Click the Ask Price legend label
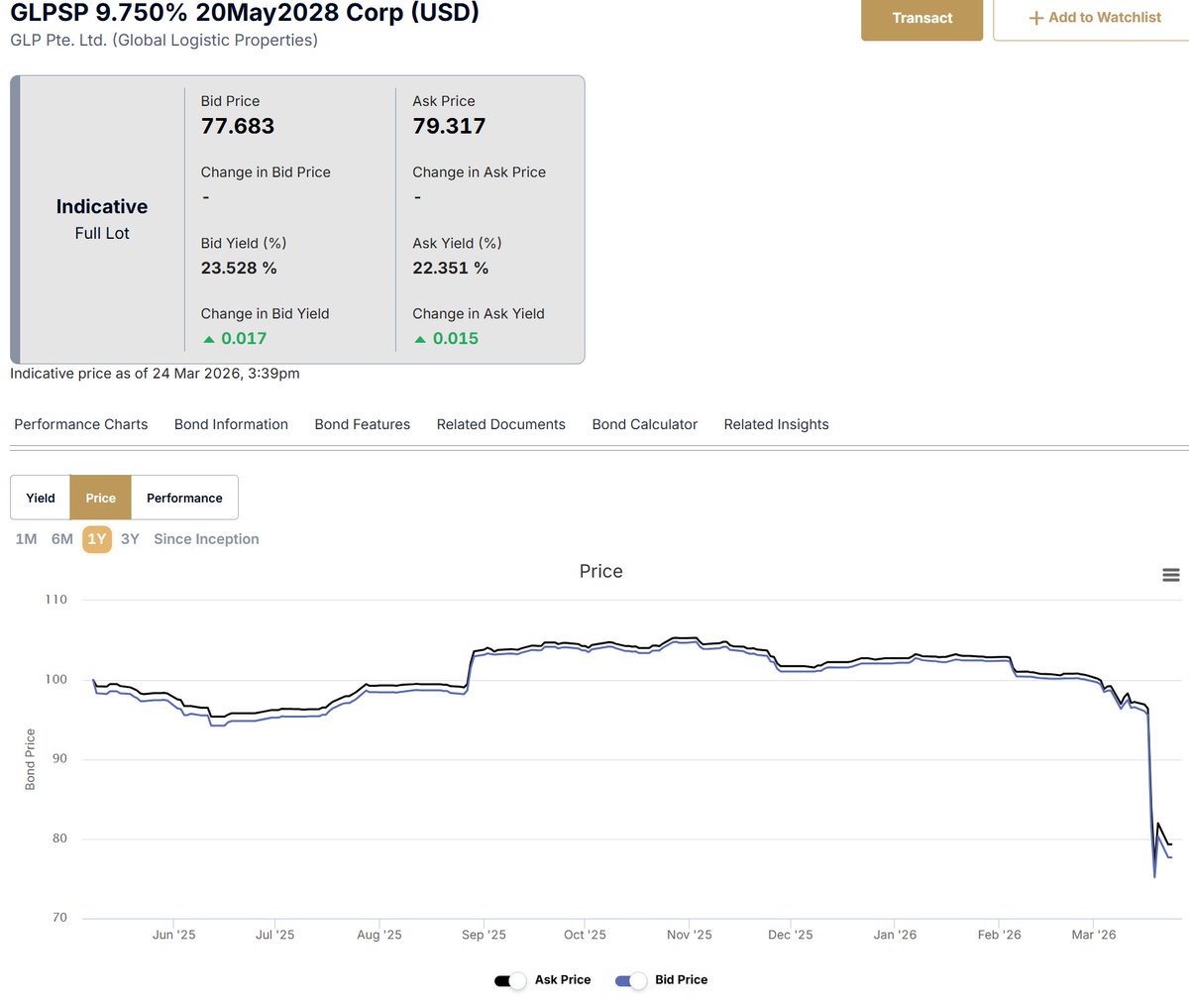 [563, 980]
